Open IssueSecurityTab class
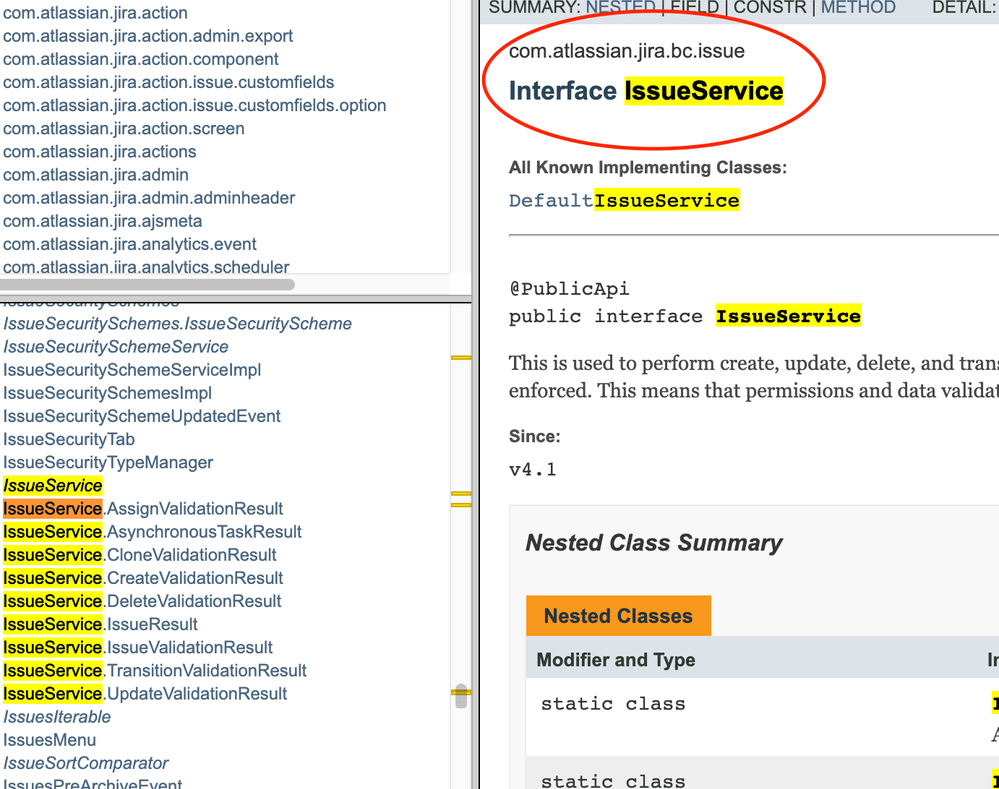The width and height of the screenshot is (999, 789). pos(69,439)
